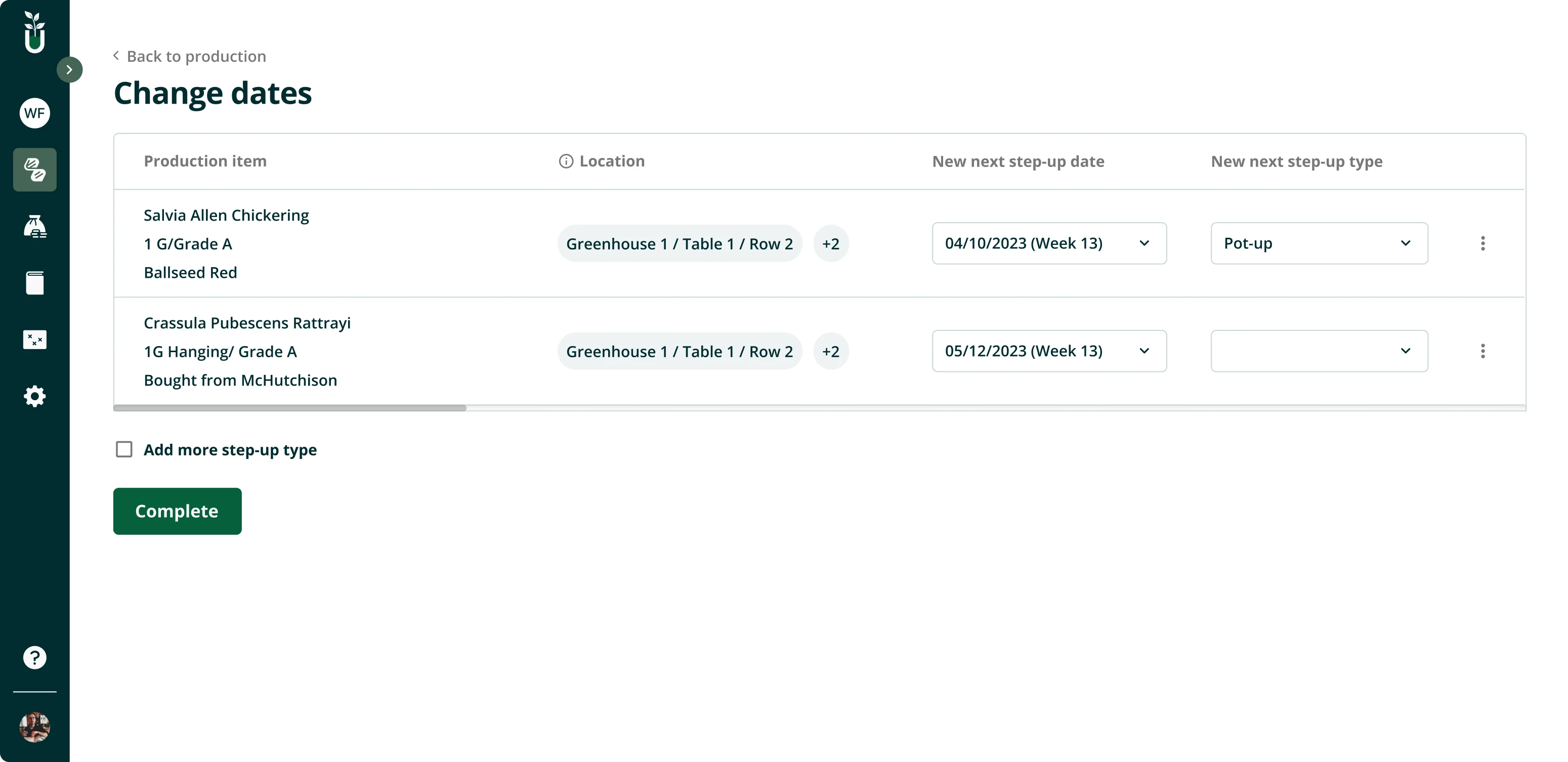Expand the sidebar with the chevron arrow
The image size is (1568, 762).
click(69, 69)
